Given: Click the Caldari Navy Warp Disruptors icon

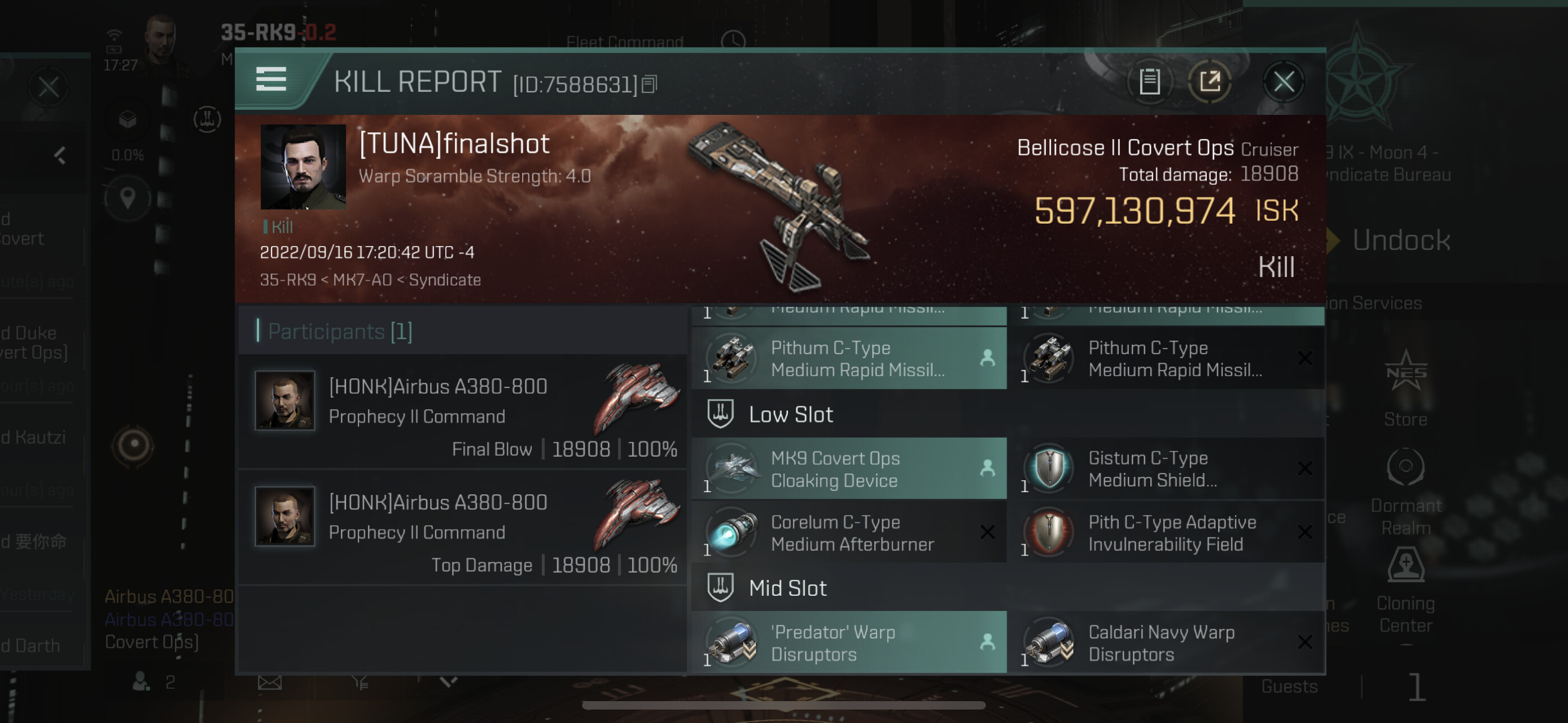Looking at the screenshot, I should pyautogui.click(x=1049, y=642).
